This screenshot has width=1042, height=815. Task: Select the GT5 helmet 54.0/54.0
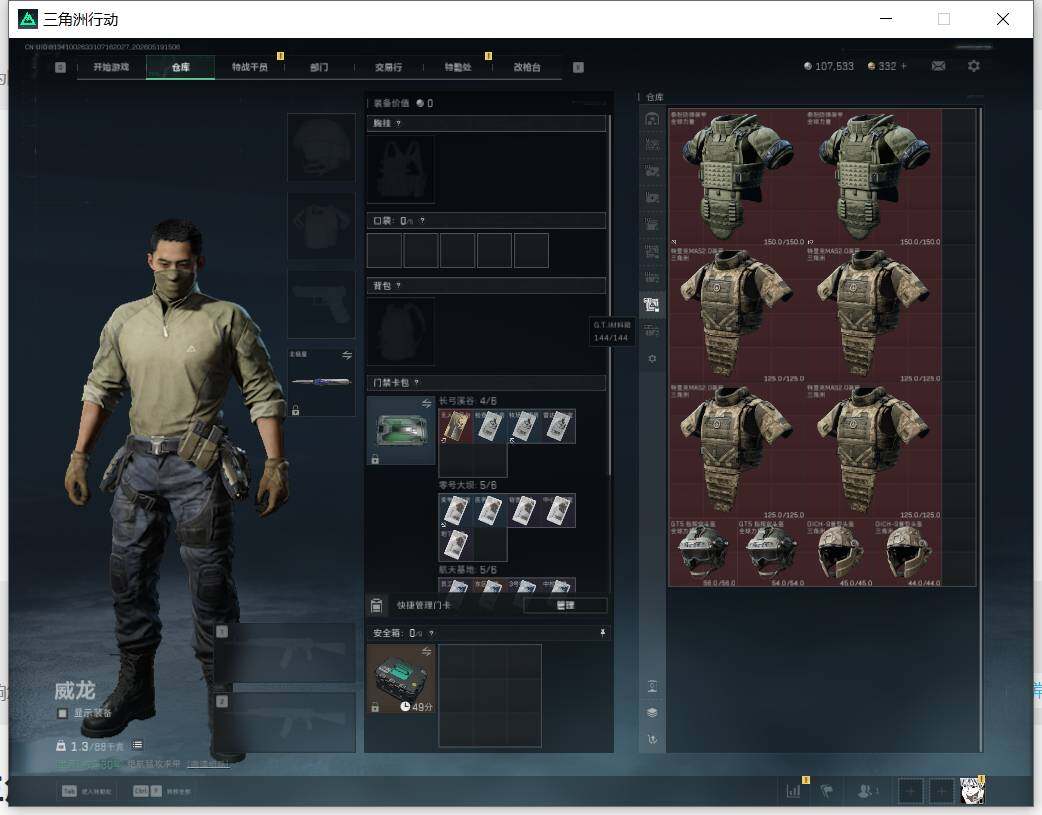[x=771, y=552]
